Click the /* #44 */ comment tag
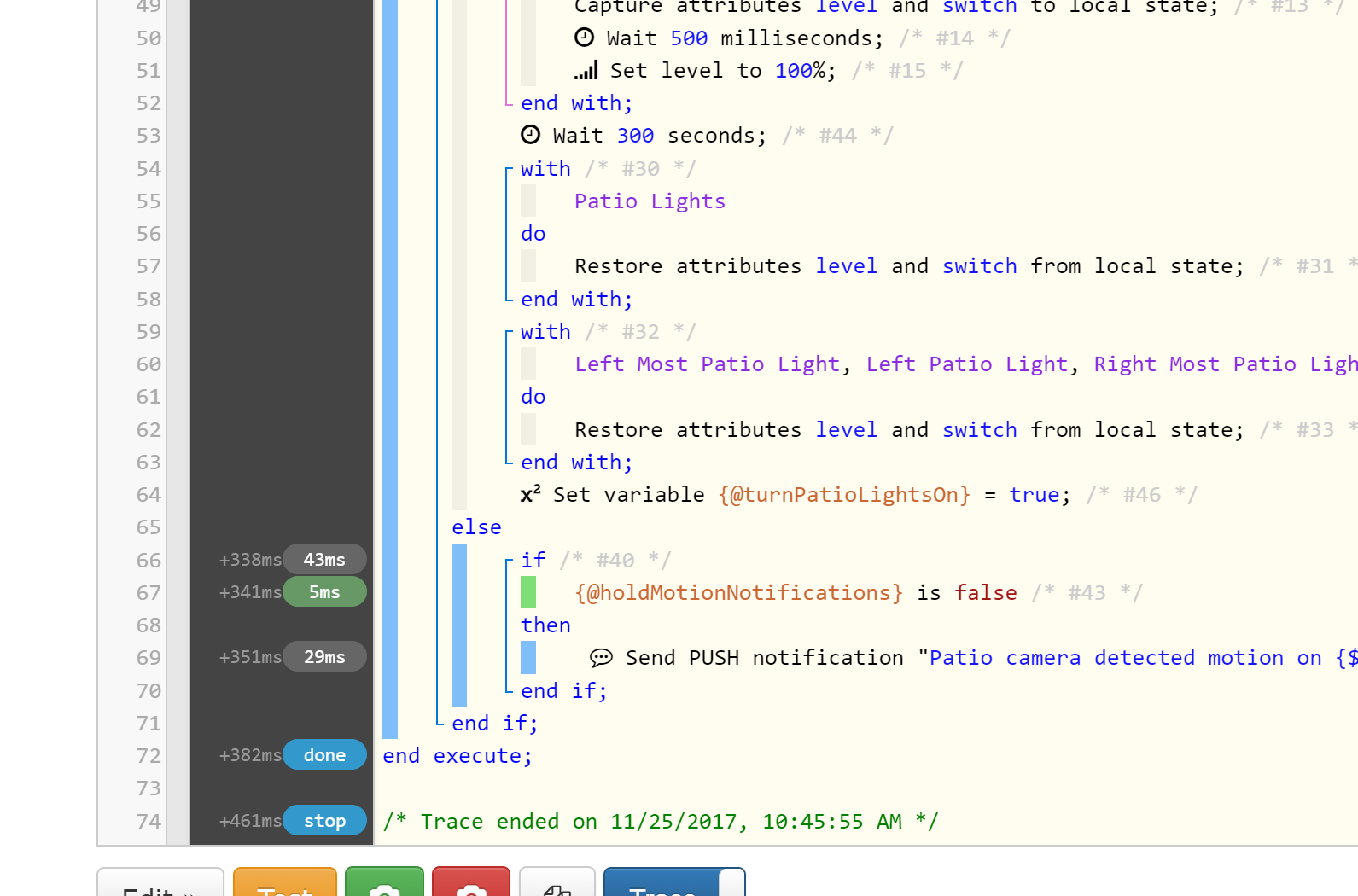Screen dimensions: 1358x896 (x=837, y=136)
